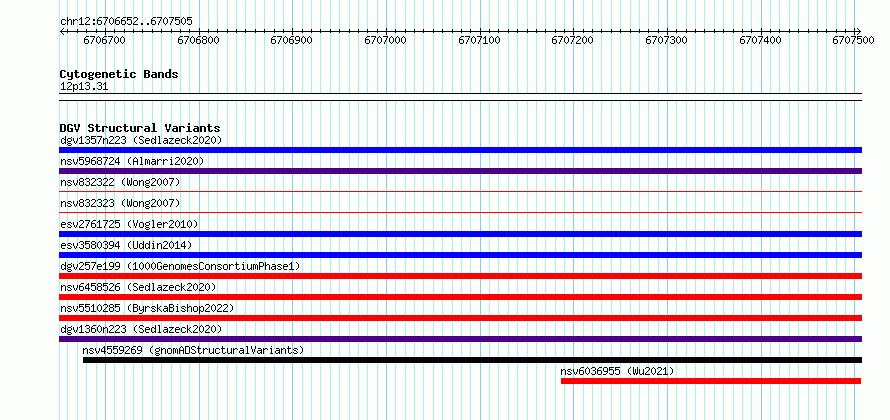Click the blue bar under esv3580394

[x=460, y=255]
